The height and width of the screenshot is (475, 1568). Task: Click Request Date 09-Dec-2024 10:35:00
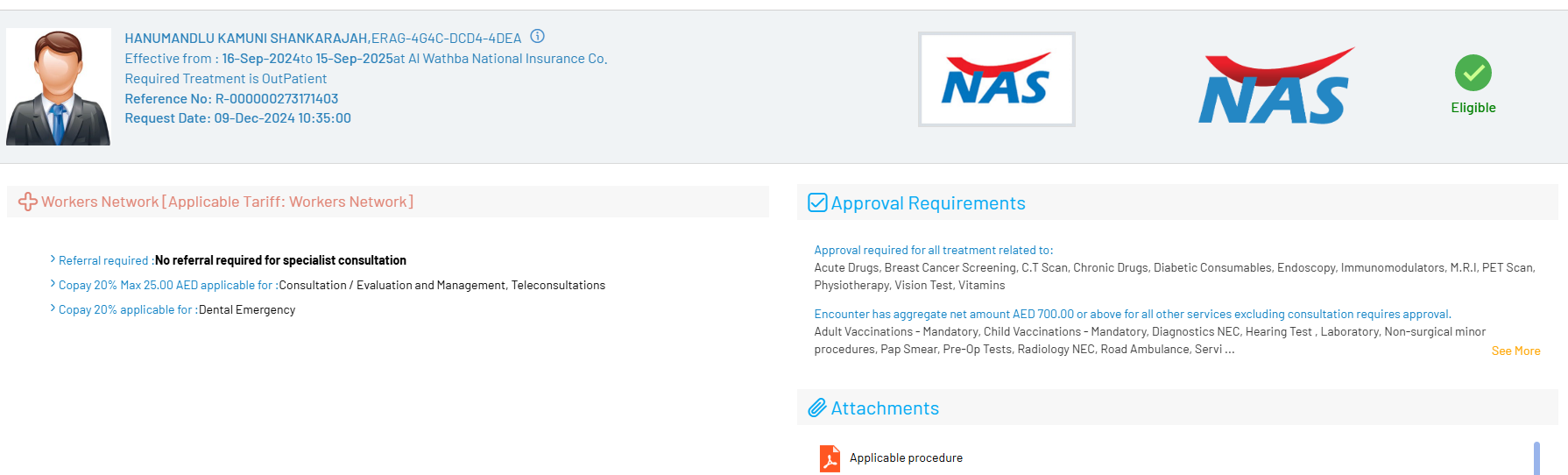[x=237, y=118]
